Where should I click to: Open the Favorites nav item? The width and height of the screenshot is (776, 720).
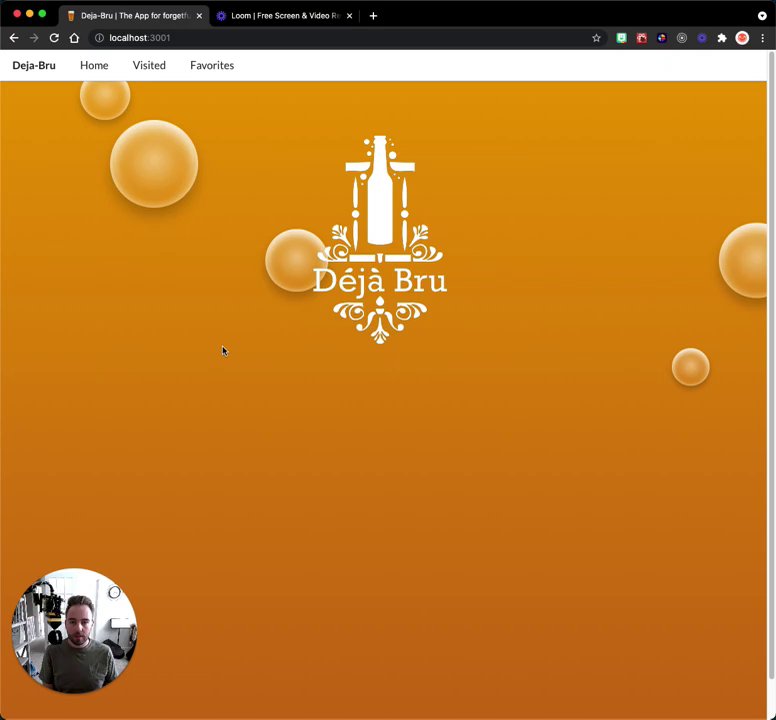pyautogui.click(x=212, y=65)
